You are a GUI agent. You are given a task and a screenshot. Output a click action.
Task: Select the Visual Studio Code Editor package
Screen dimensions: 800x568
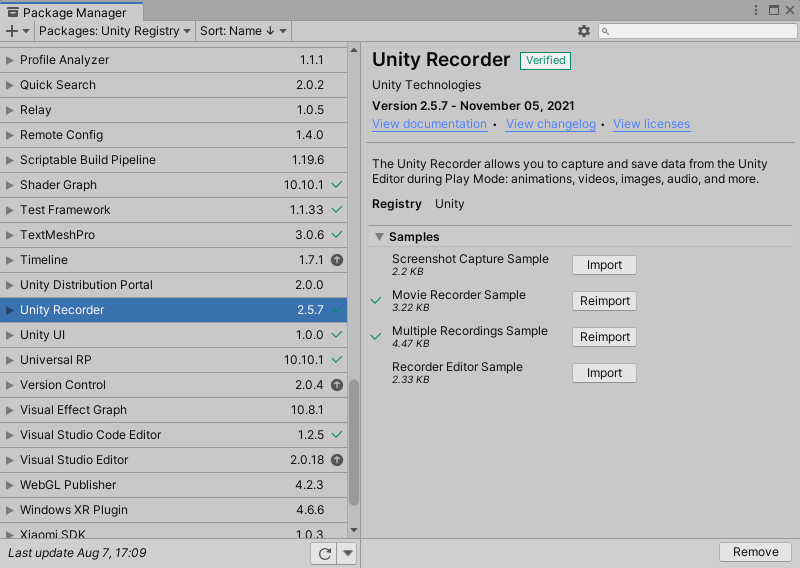click(173, 435)
